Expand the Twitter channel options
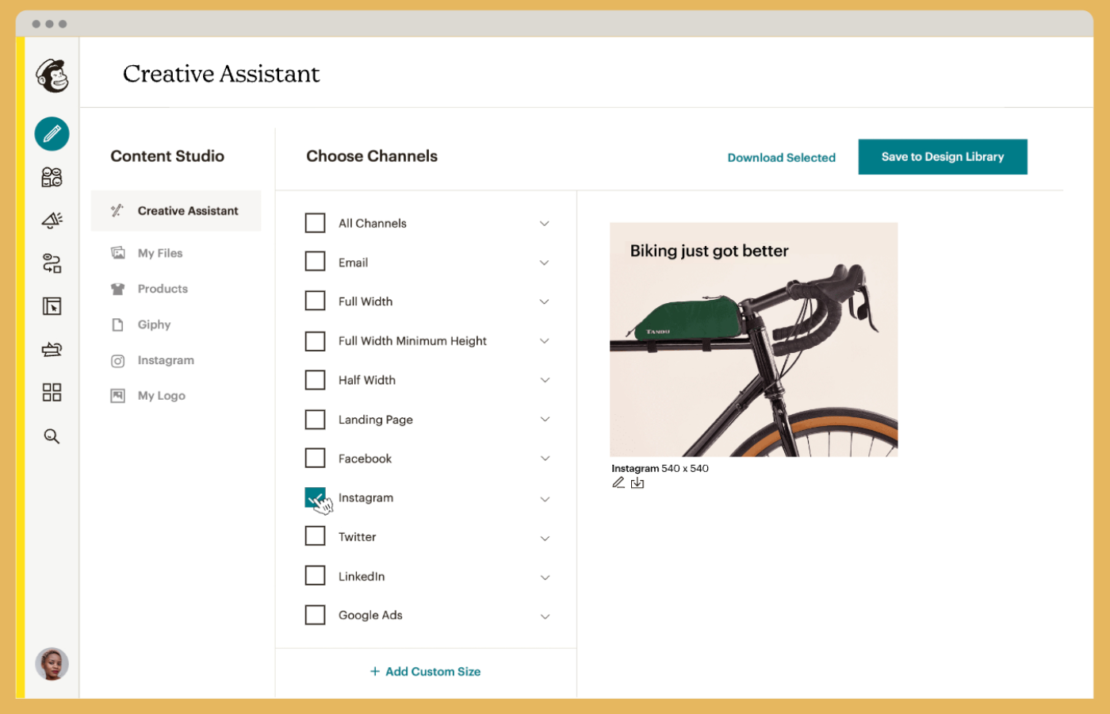The image size is (1110, 714). pos(545,537)
